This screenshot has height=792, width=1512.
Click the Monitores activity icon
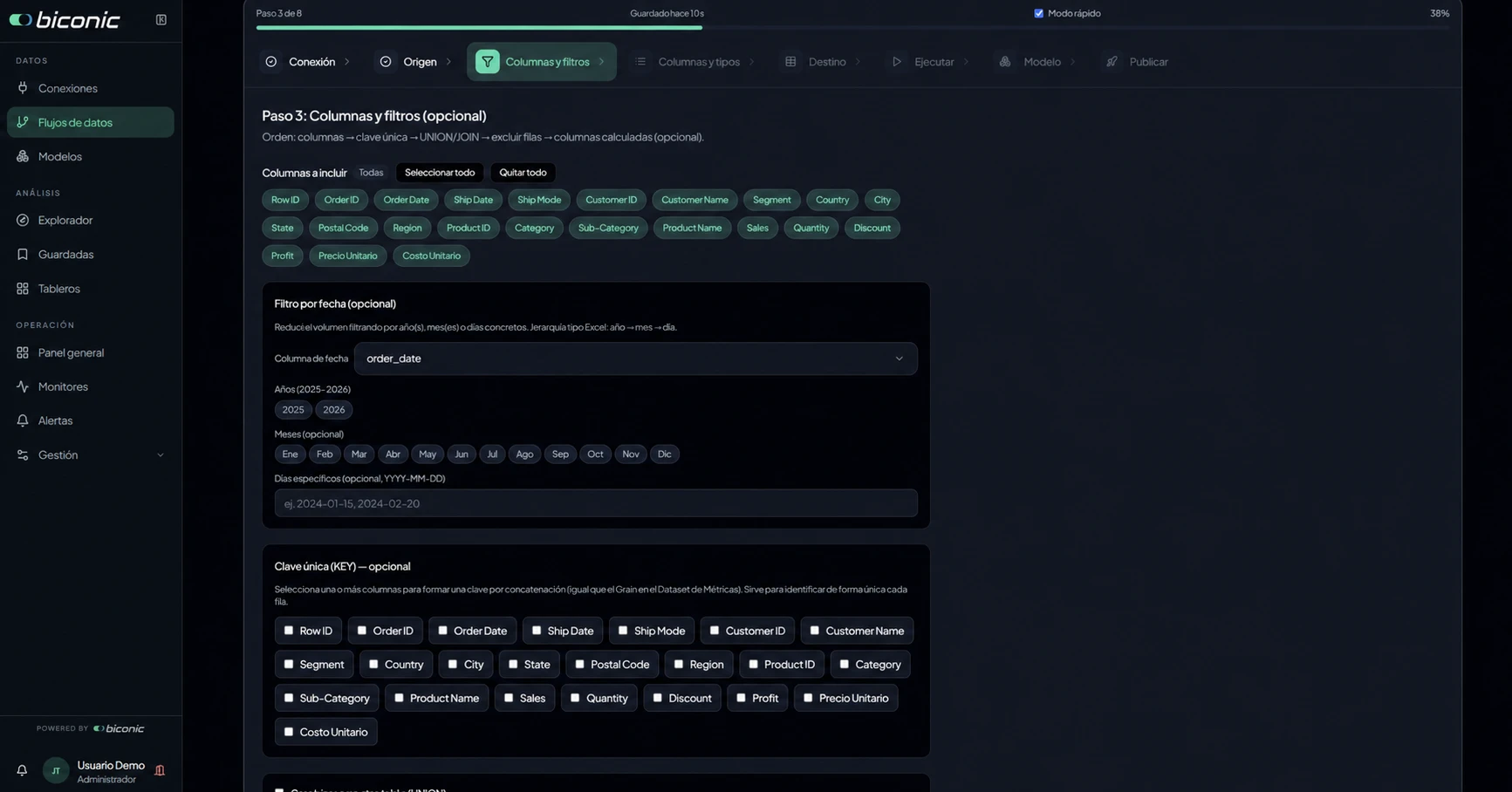point(23,386)
